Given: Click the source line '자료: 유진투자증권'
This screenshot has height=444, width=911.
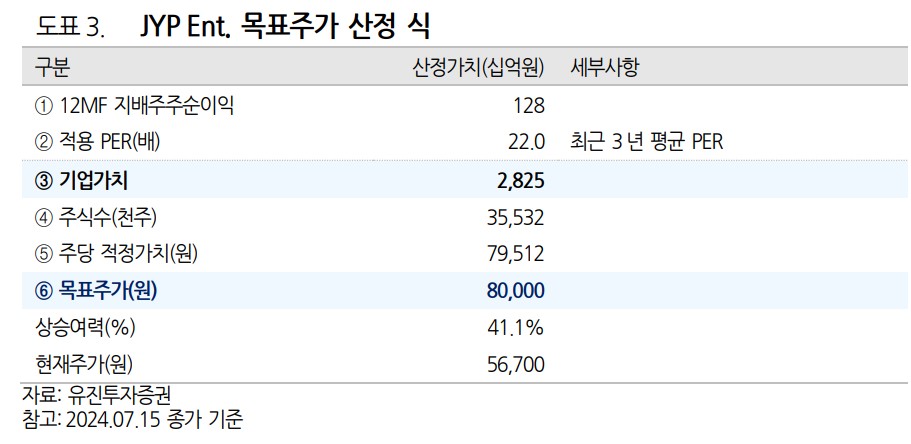Looking at the screenshot, I should pyautogui.click(x=96, y=395).
